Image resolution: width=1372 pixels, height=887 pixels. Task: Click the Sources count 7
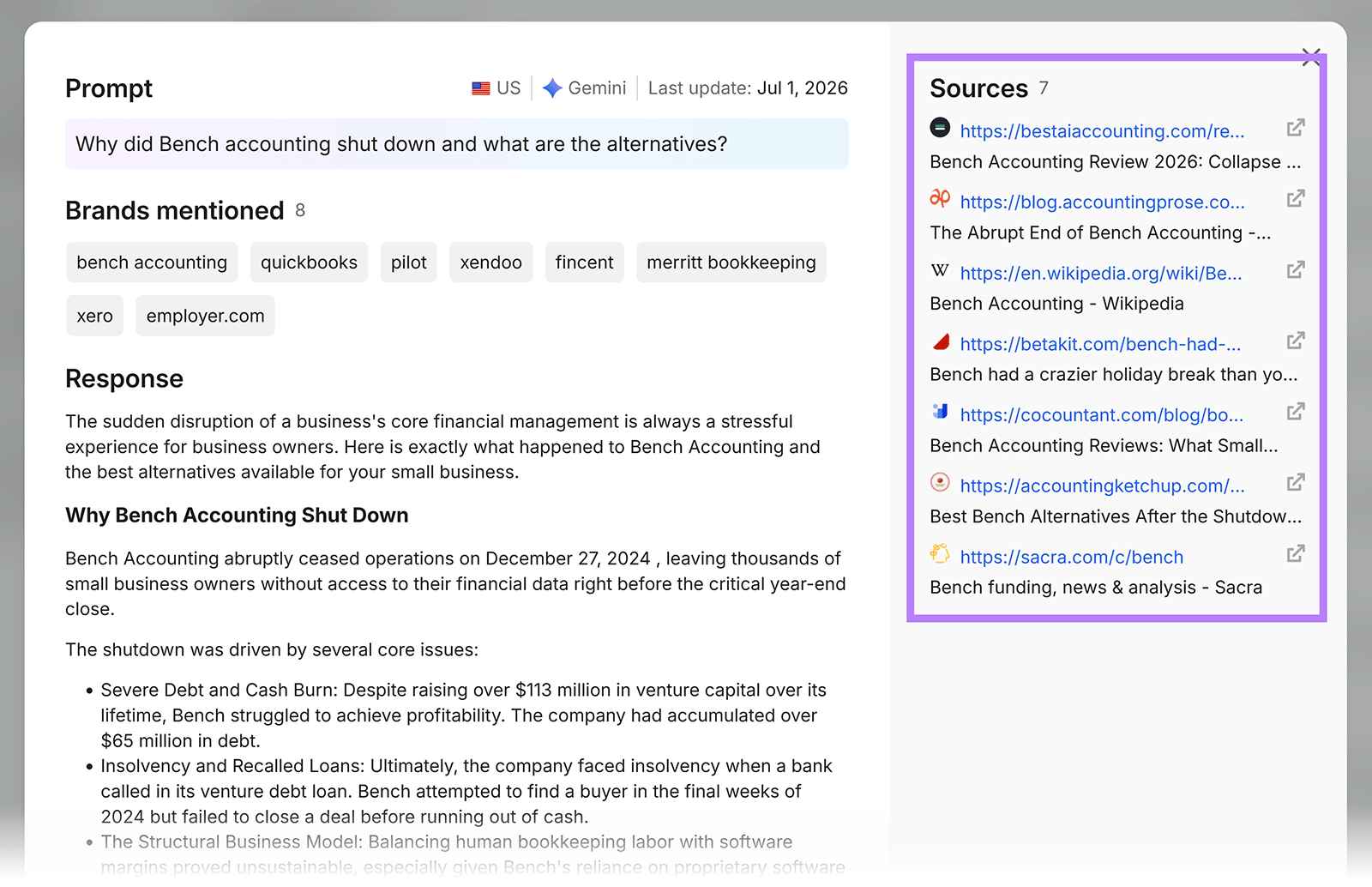[1044, 87]
